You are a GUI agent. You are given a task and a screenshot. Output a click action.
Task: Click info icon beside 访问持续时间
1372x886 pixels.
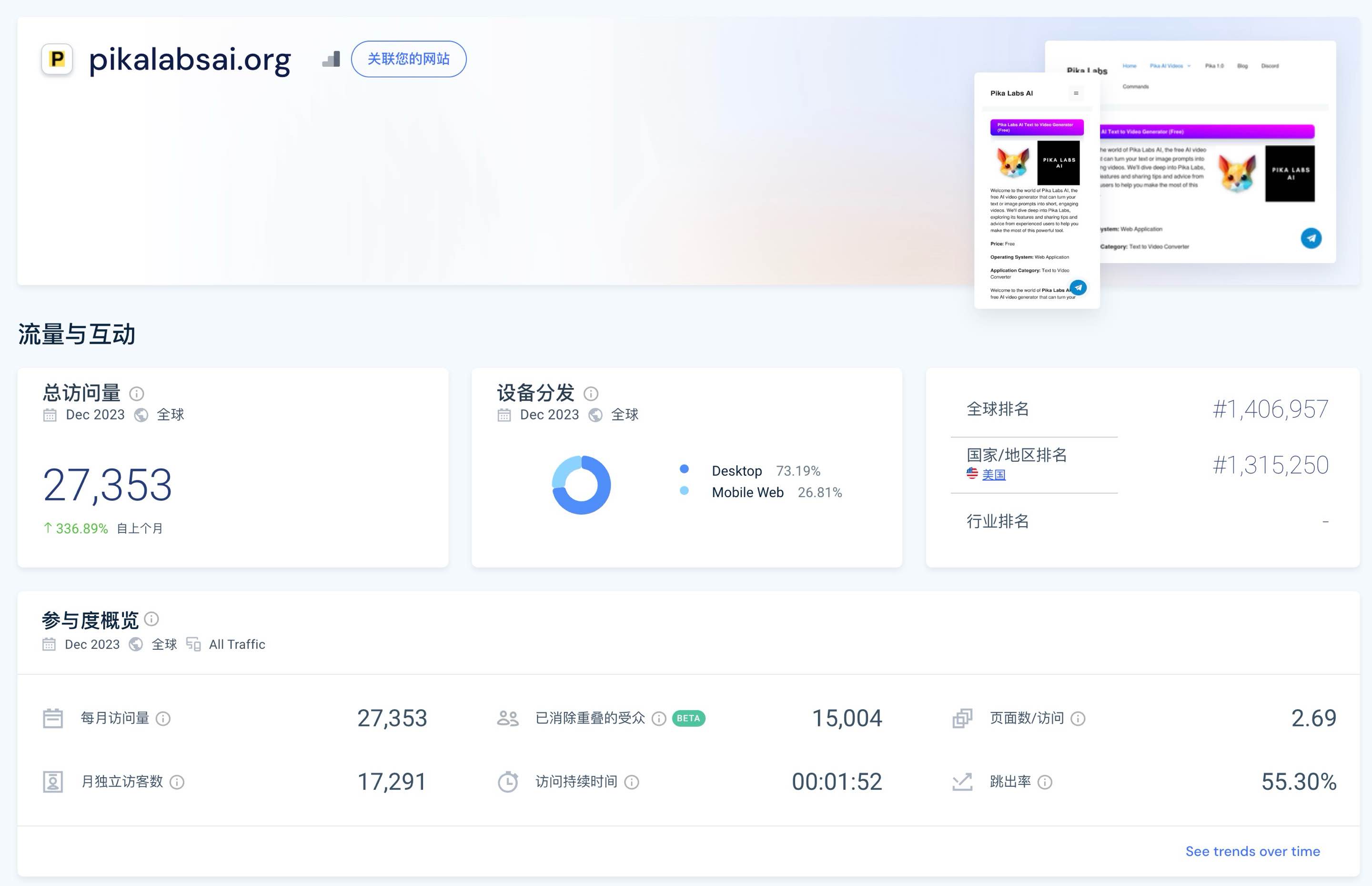tap(631, 783)
